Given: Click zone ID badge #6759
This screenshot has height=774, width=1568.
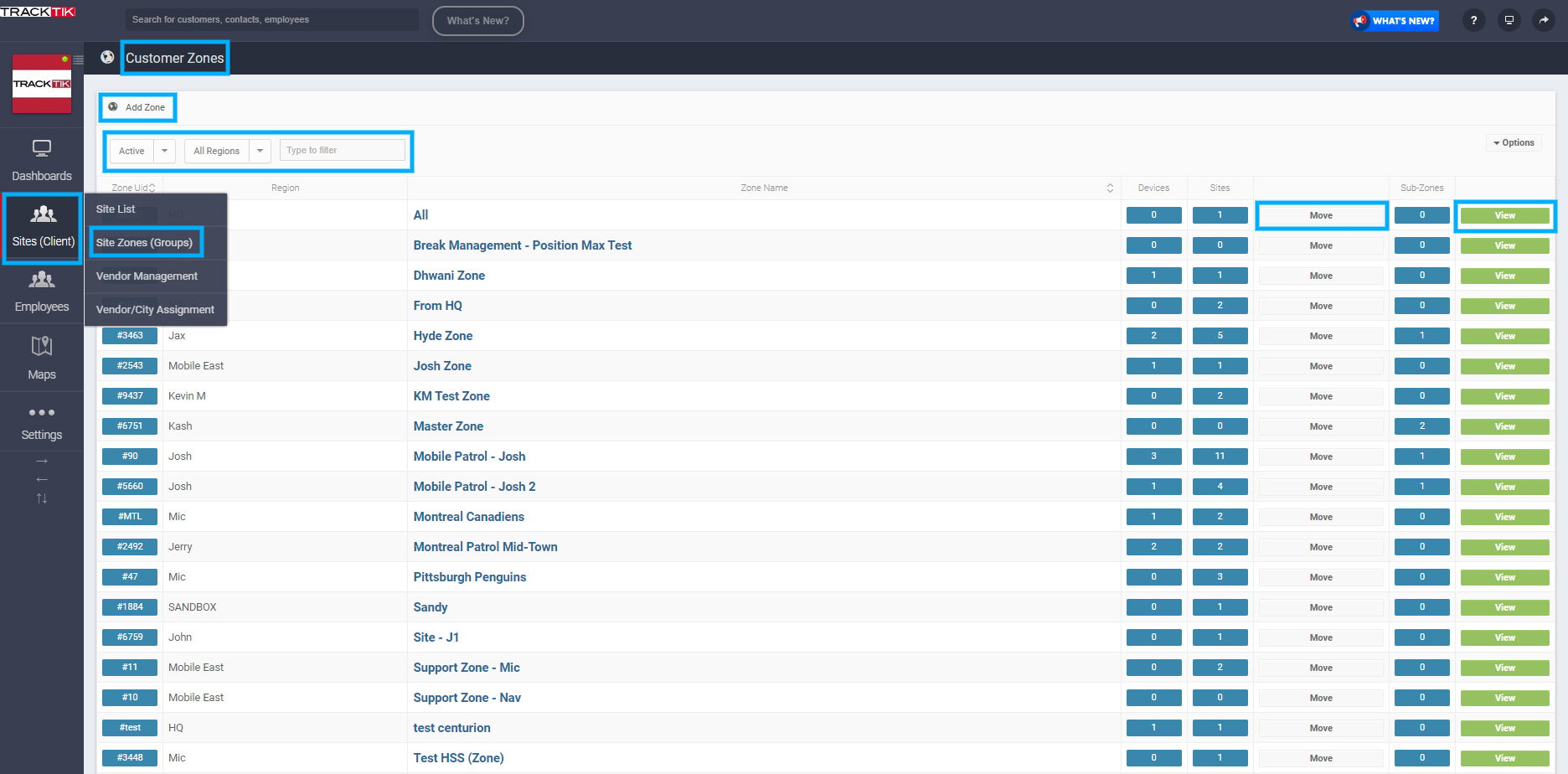Looking at the screenshot, I should coord(130,637).
